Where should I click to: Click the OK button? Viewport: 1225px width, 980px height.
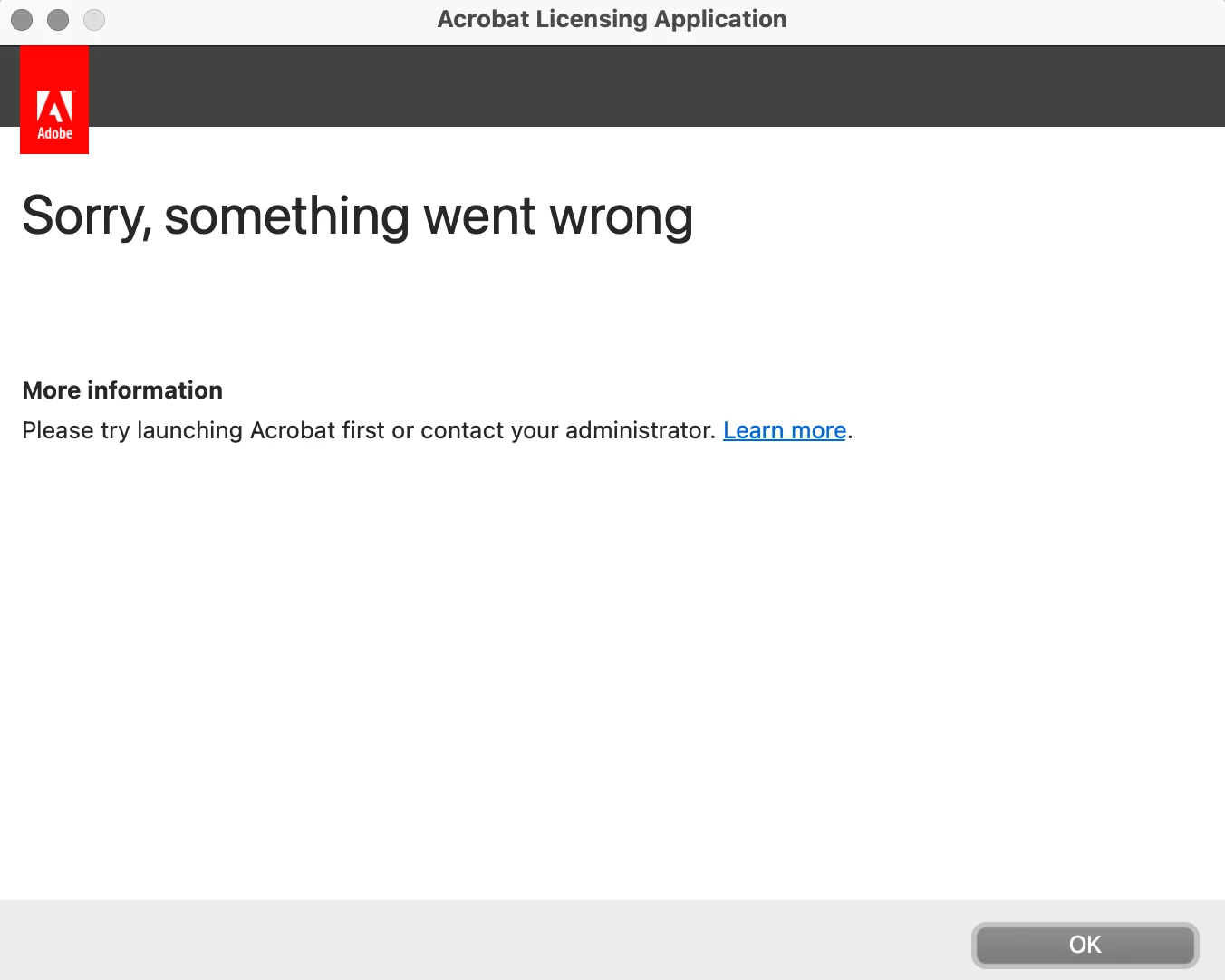point(1085,945)
